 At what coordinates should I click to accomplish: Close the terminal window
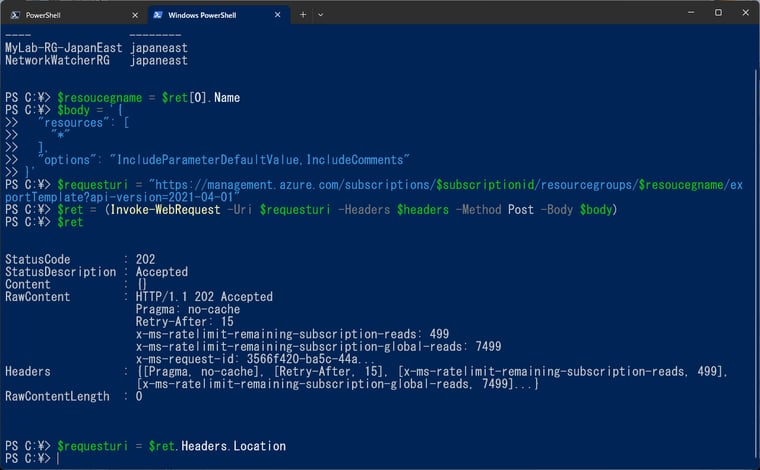[x=745, y=13]
